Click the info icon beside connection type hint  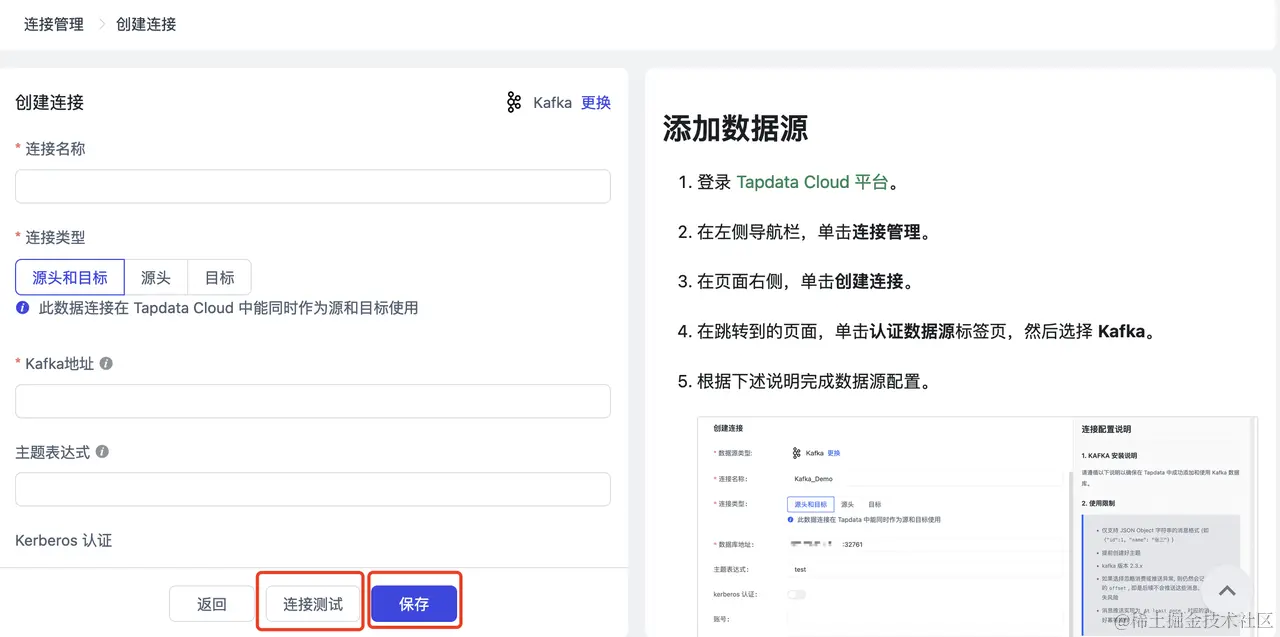coord(23,308)
